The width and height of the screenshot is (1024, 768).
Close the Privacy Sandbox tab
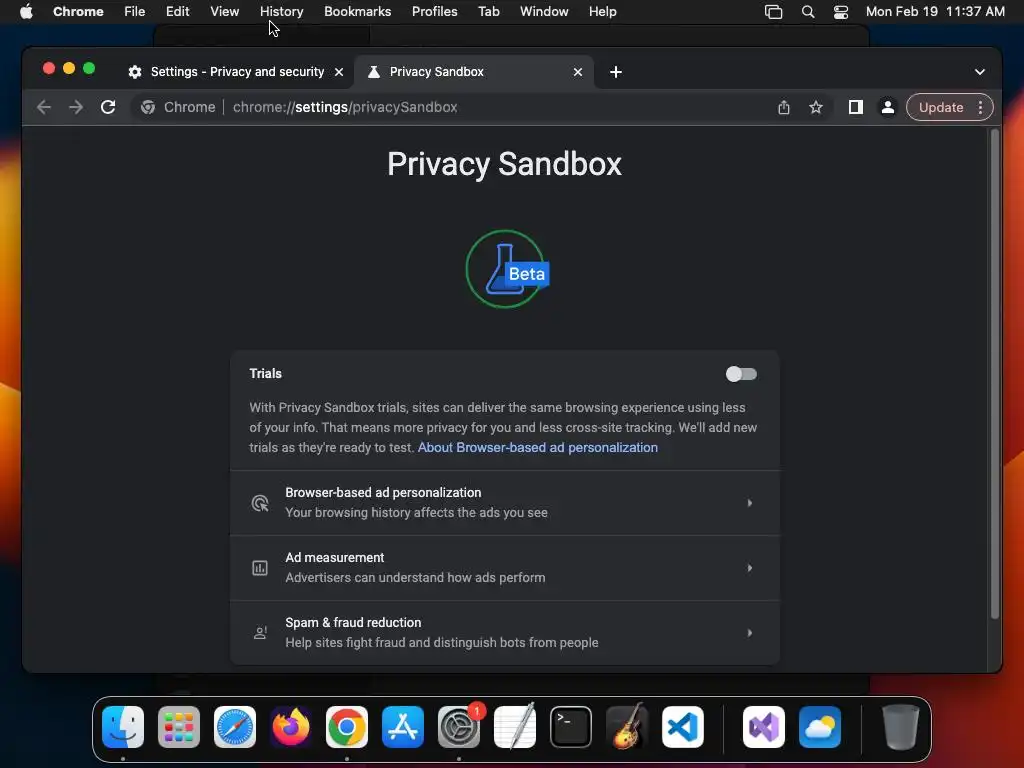(578, 72)
